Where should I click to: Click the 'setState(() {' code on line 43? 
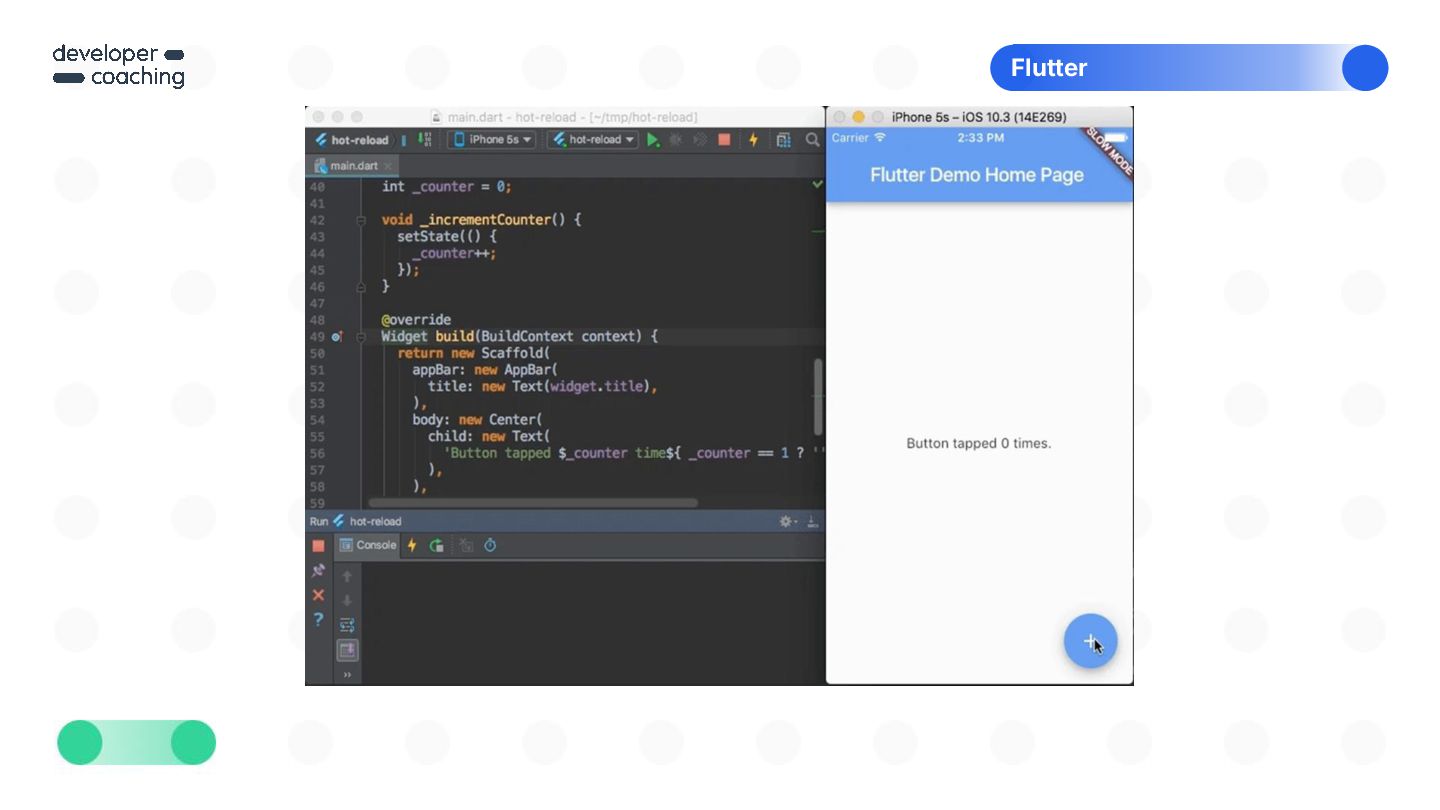pos(447,237)
